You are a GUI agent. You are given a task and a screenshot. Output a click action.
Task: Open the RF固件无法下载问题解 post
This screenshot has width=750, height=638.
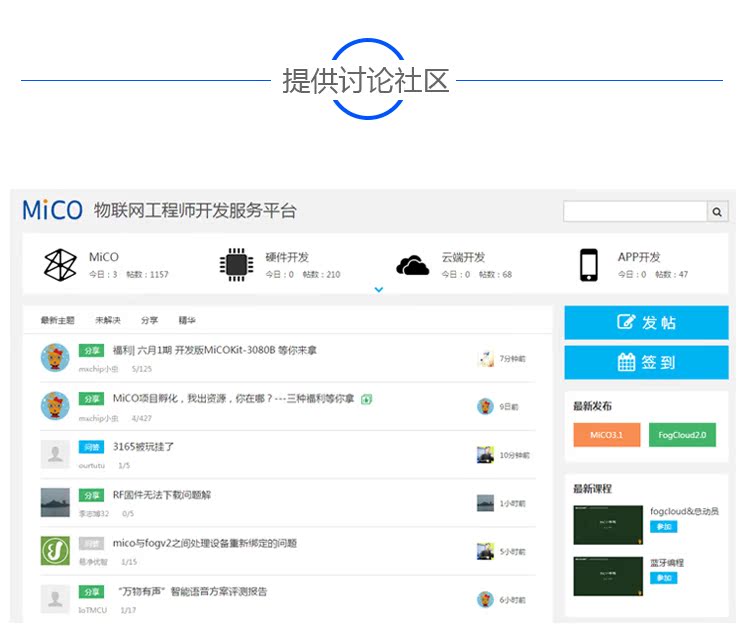click(x=162, y=495)
